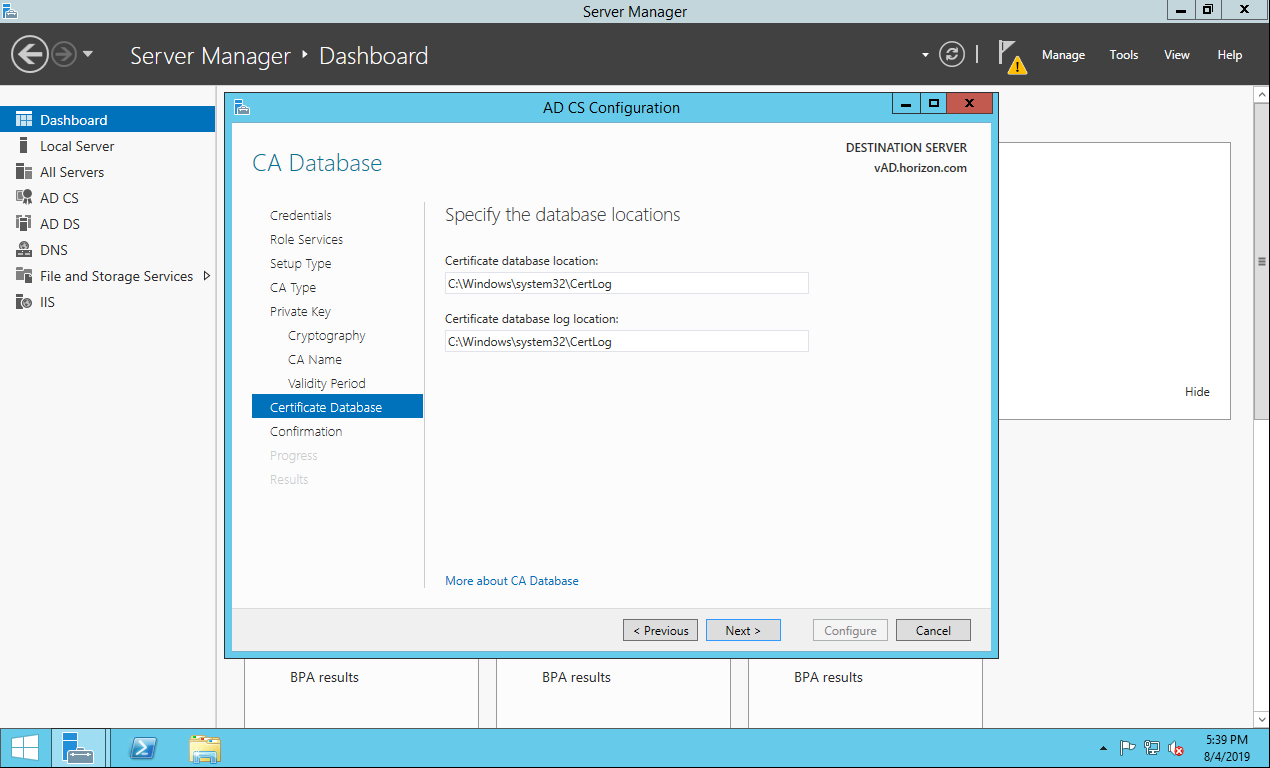Screen dimensions: 1270x768
Task: Launch PowerShell from the taskbar
Action: [143, 748]
